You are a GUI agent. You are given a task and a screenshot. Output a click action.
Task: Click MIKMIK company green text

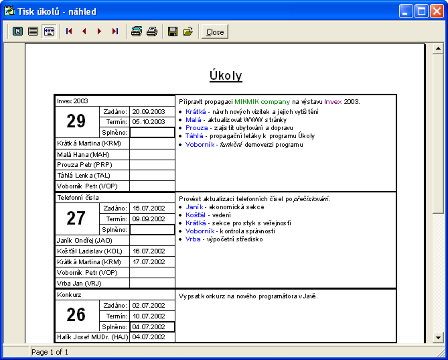click(262, 102)
